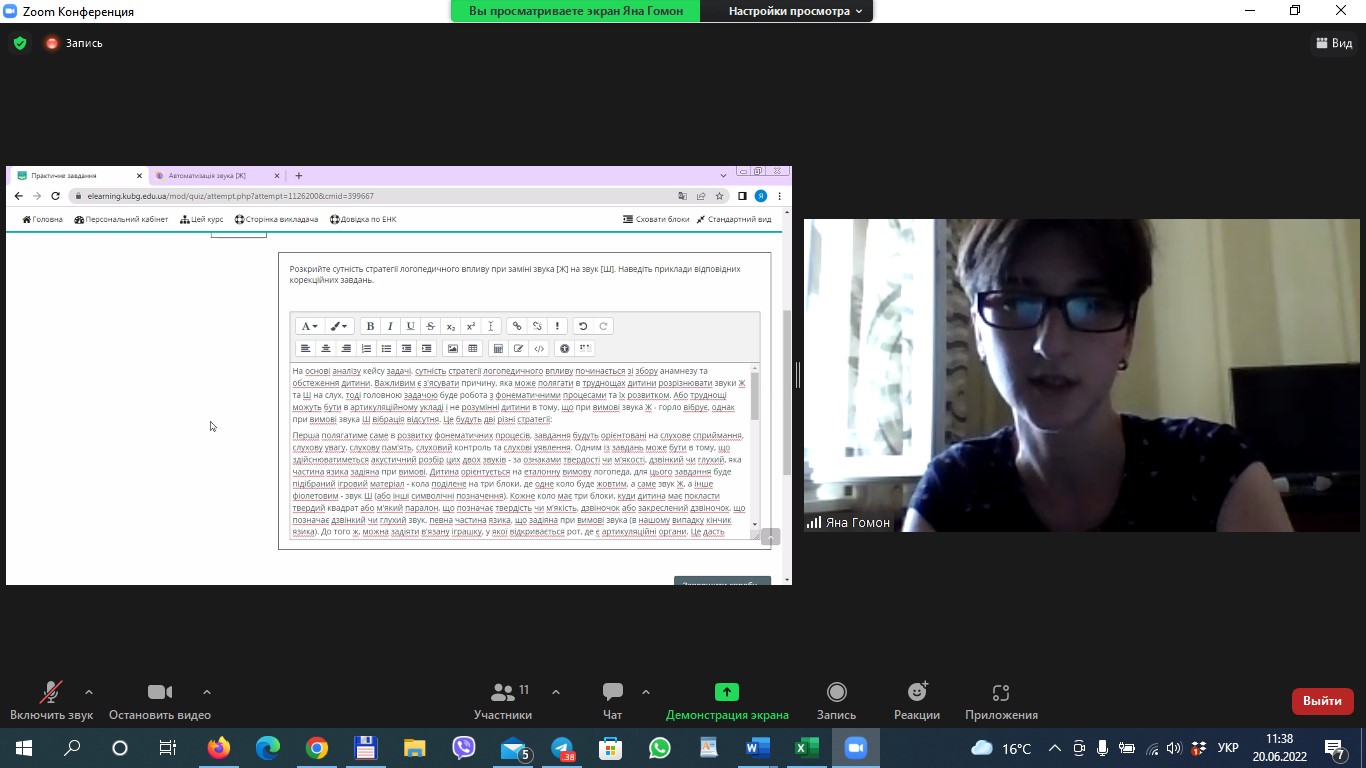
Task: Open Word from the Windows taskbar
Action: [758, 748]
